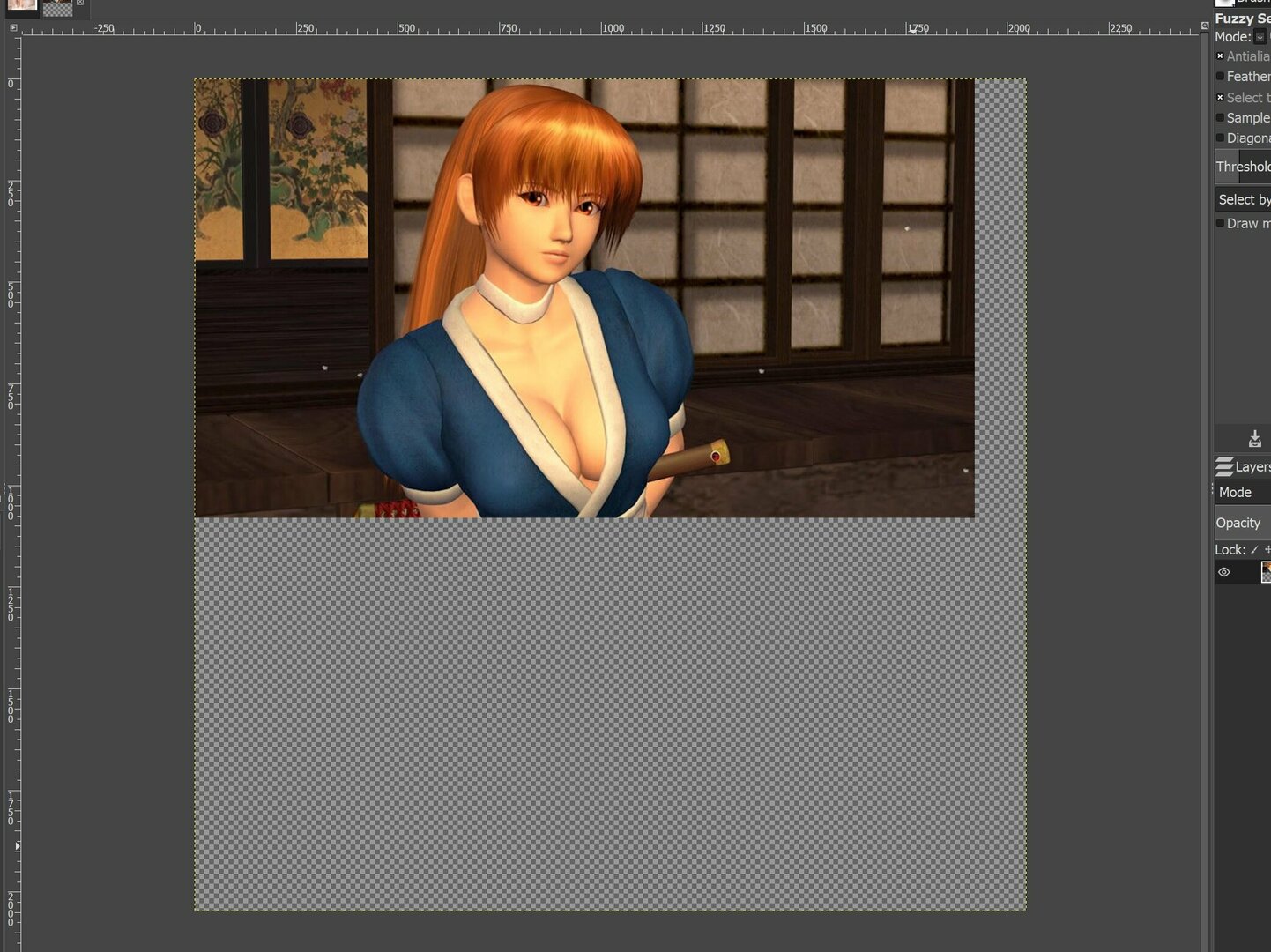Adjust the Threshold slider

(1243, 167)
